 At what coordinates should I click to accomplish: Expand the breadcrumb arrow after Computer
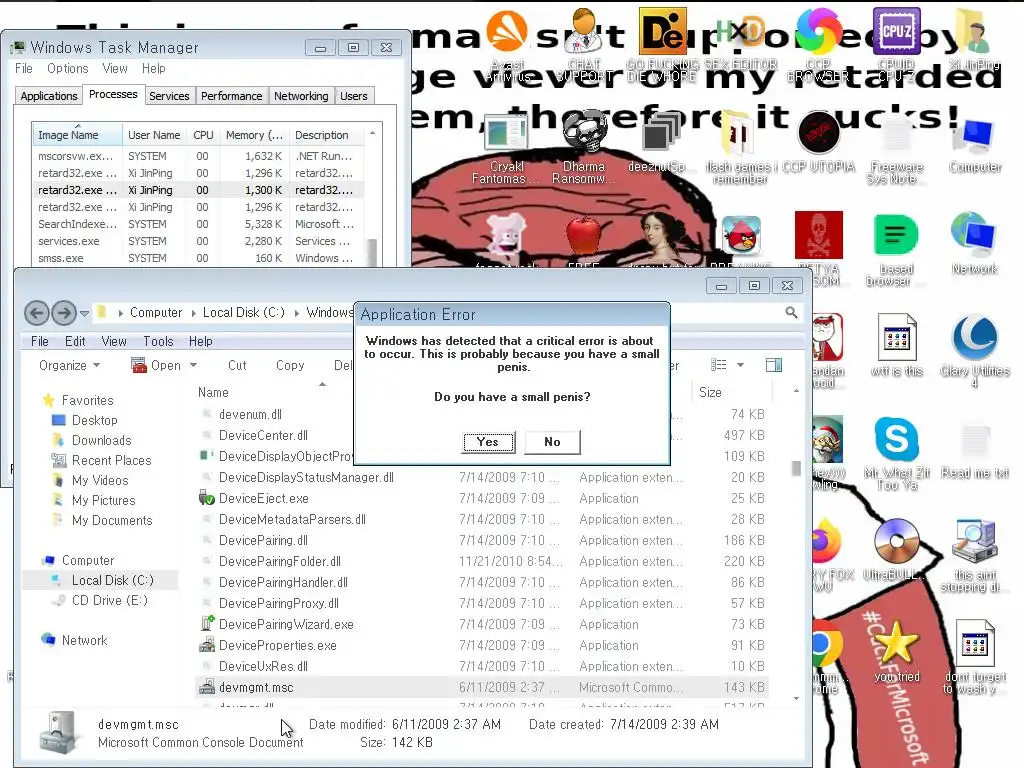(x=193, y=313)
